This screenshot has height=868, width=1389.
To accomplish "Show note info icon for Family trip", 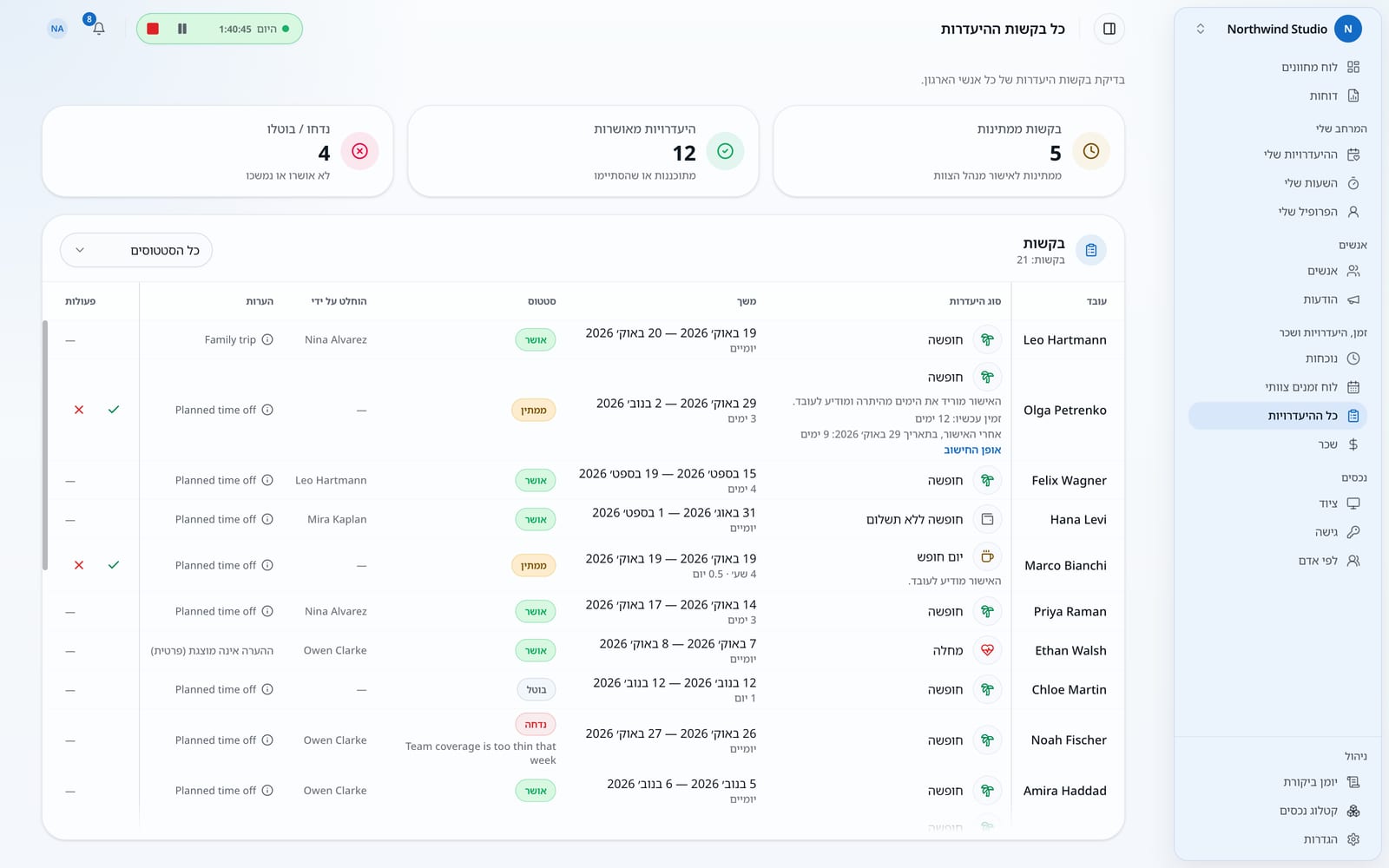I will (x=267, y=339).
